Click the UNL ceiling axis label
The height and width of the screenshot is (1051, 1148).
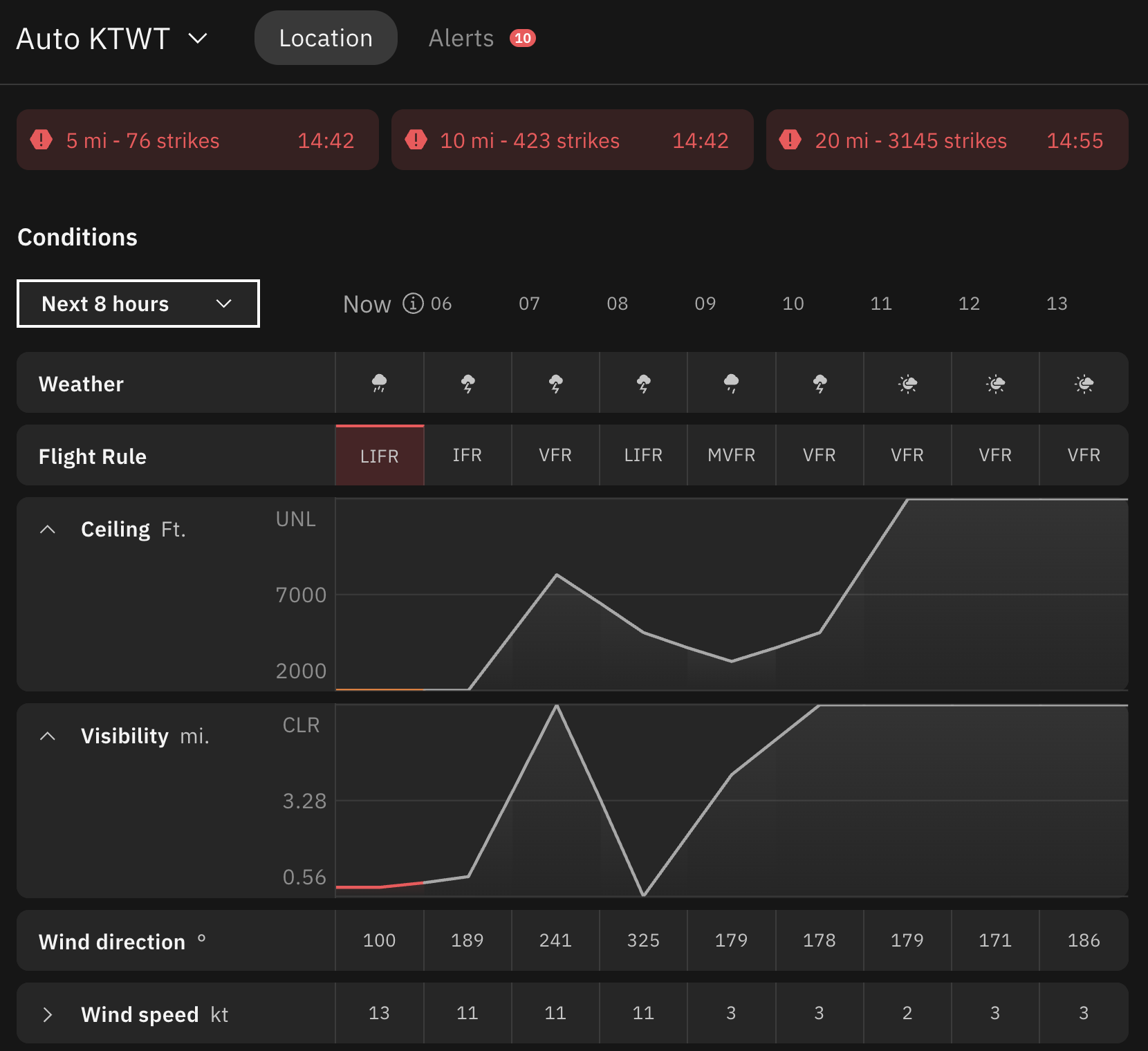tap(295, 519)
